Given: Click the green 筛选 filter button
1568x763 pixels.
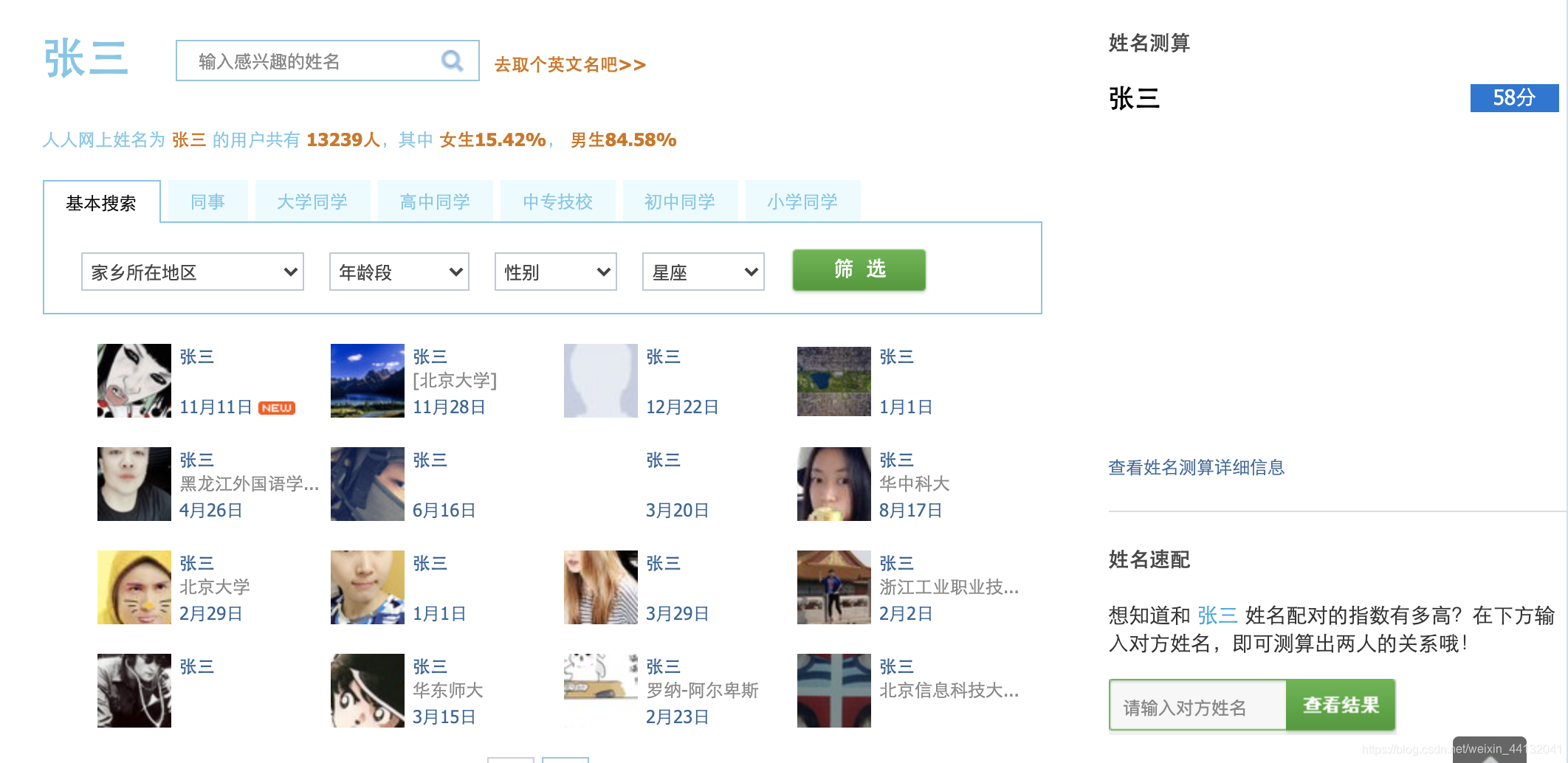Looking at the screenshot, I should (858, 270).
